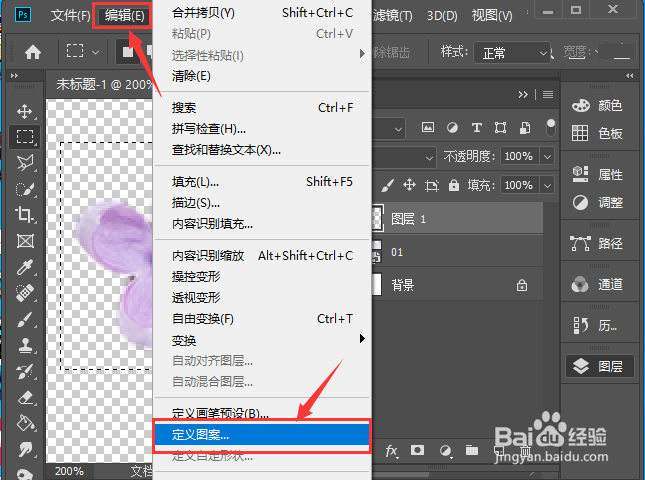Viewport: 645px width, 480px height.
Task: Open the 编辑(E) menu
Action: click(x=124, y=16)
